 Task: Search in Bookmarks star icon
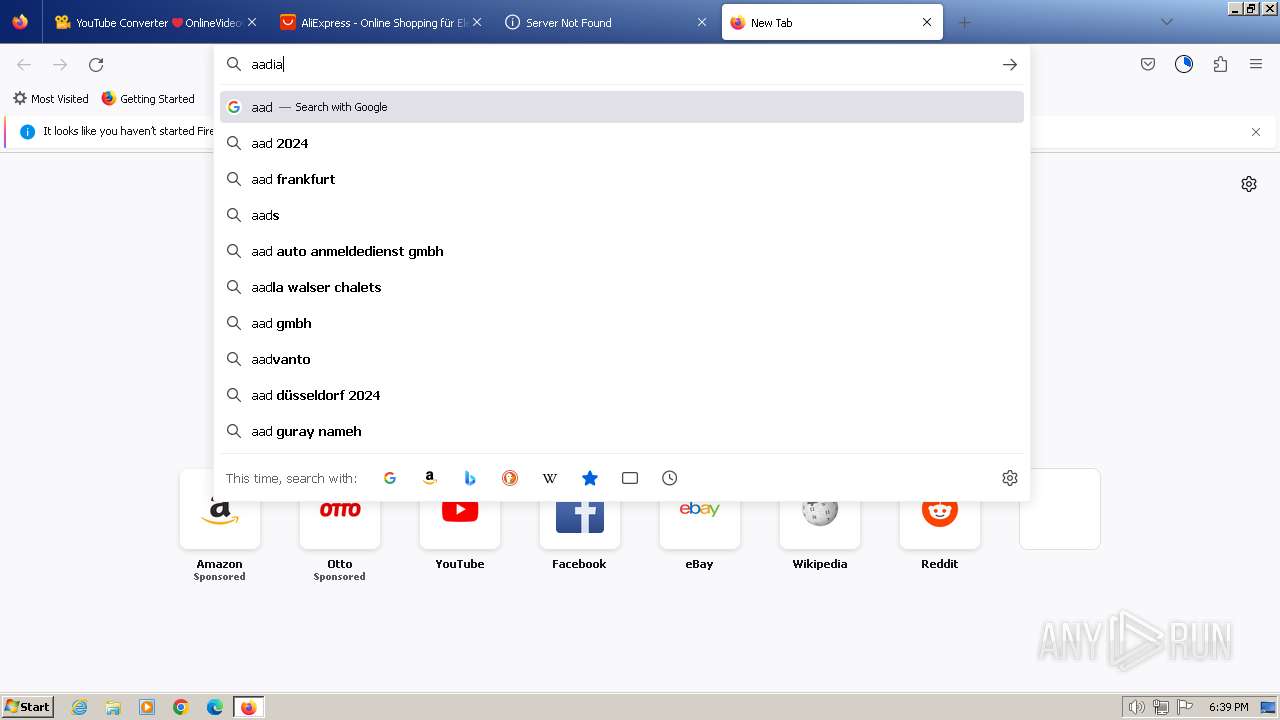pos(590,478)
